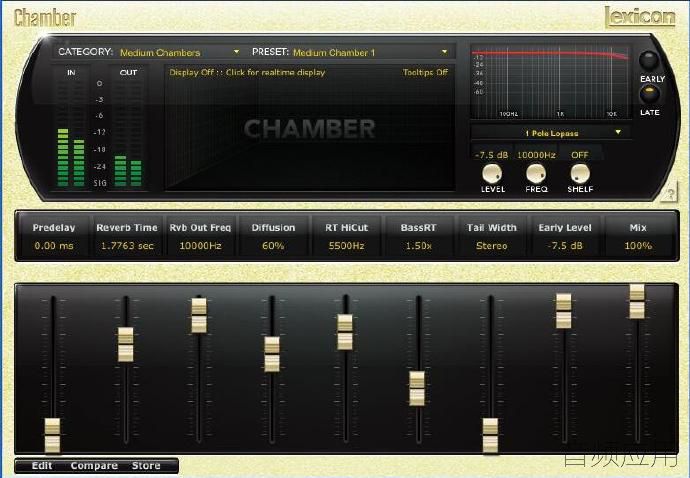Click the Edit button

[42, 466]
